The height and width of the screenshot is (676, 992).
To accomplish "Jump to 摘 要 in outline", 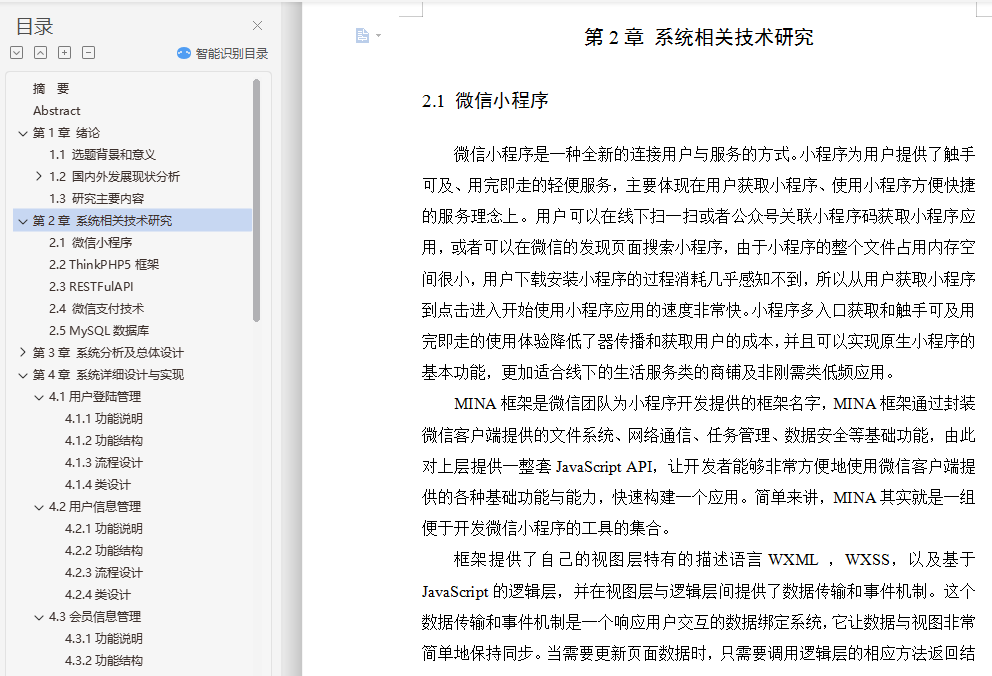I will 51,89.
